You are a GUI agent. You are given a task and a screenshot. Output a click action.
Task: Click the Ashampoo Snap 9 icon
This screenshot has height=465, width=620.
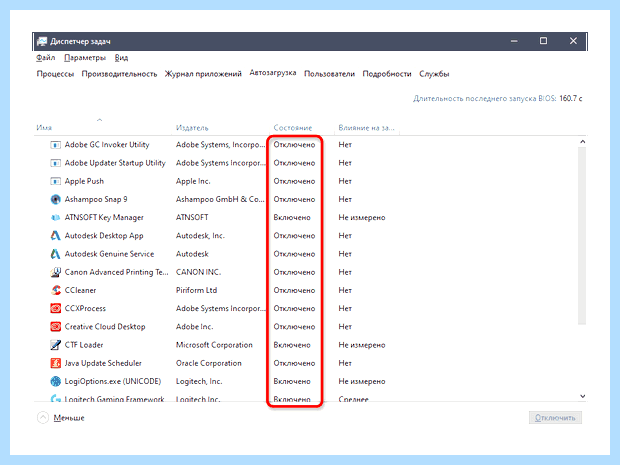[55, 199]
